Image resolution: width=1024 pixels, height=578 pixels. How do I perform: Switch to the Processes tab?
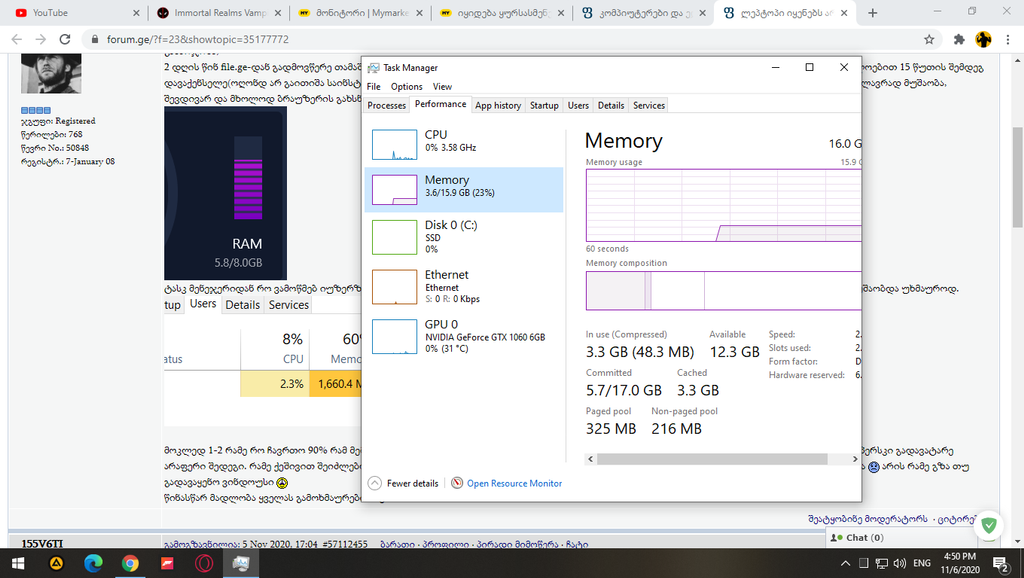click(x=386, y=105)
